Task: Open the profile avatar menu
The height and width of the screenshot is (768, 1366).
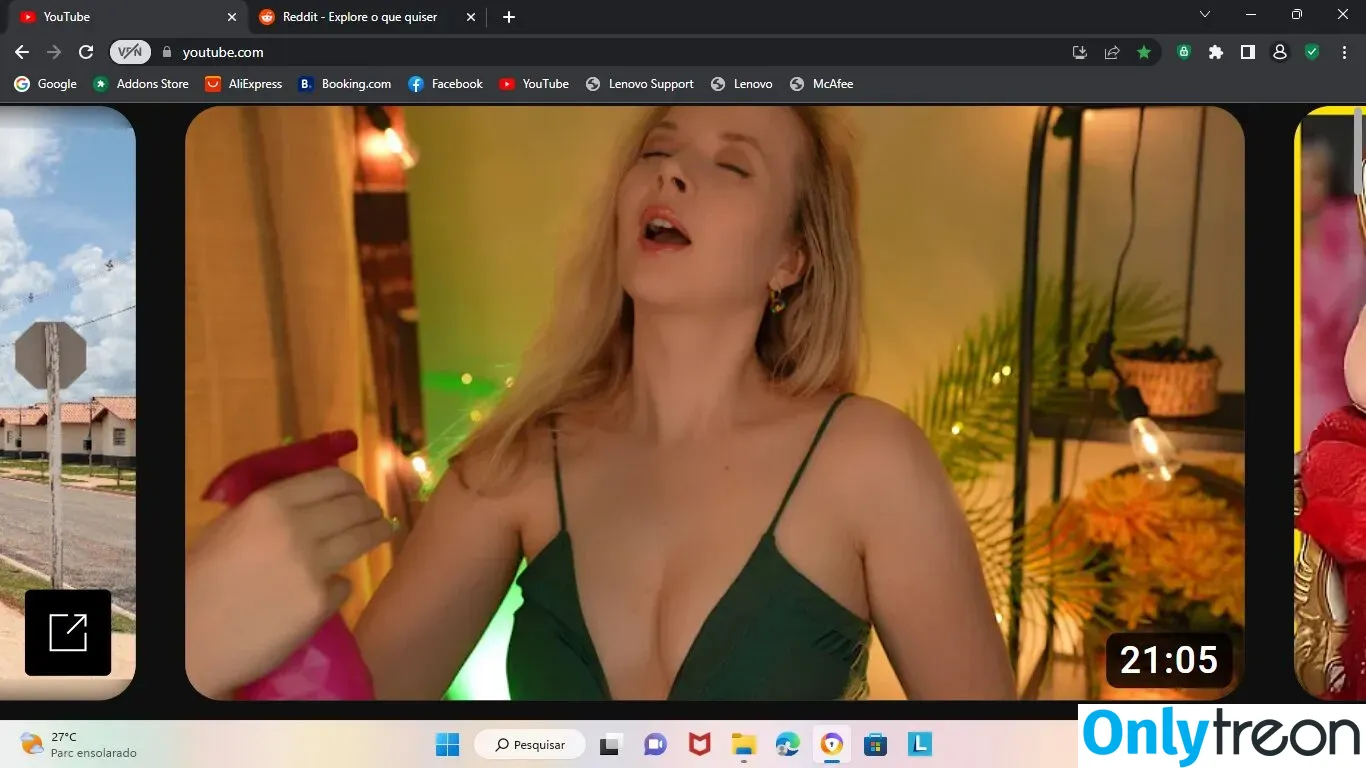Action: (1280, 52)
